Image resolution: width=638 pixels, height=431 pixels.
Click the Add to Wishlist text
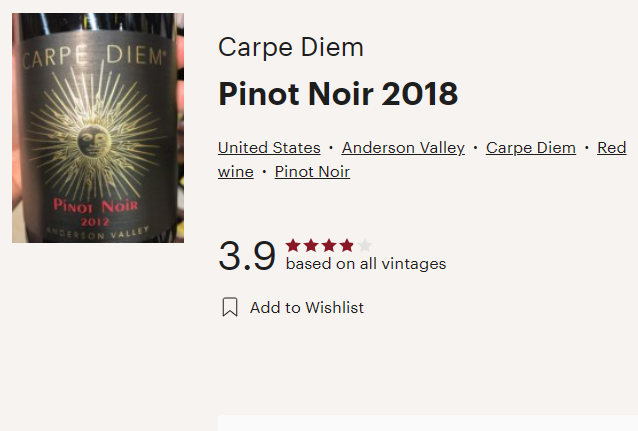pos(307,307)
